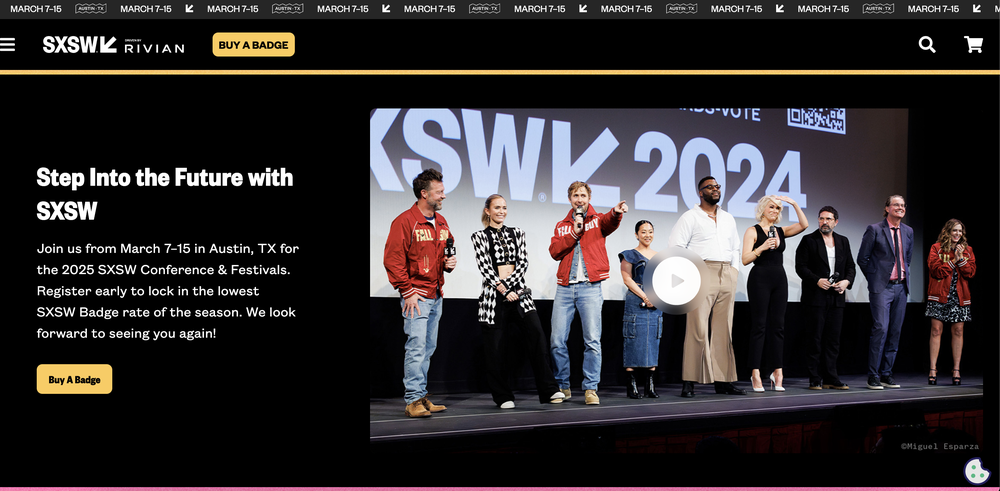Click the SXSW logo
This screenshot has height=491, width=1000.
80,45
